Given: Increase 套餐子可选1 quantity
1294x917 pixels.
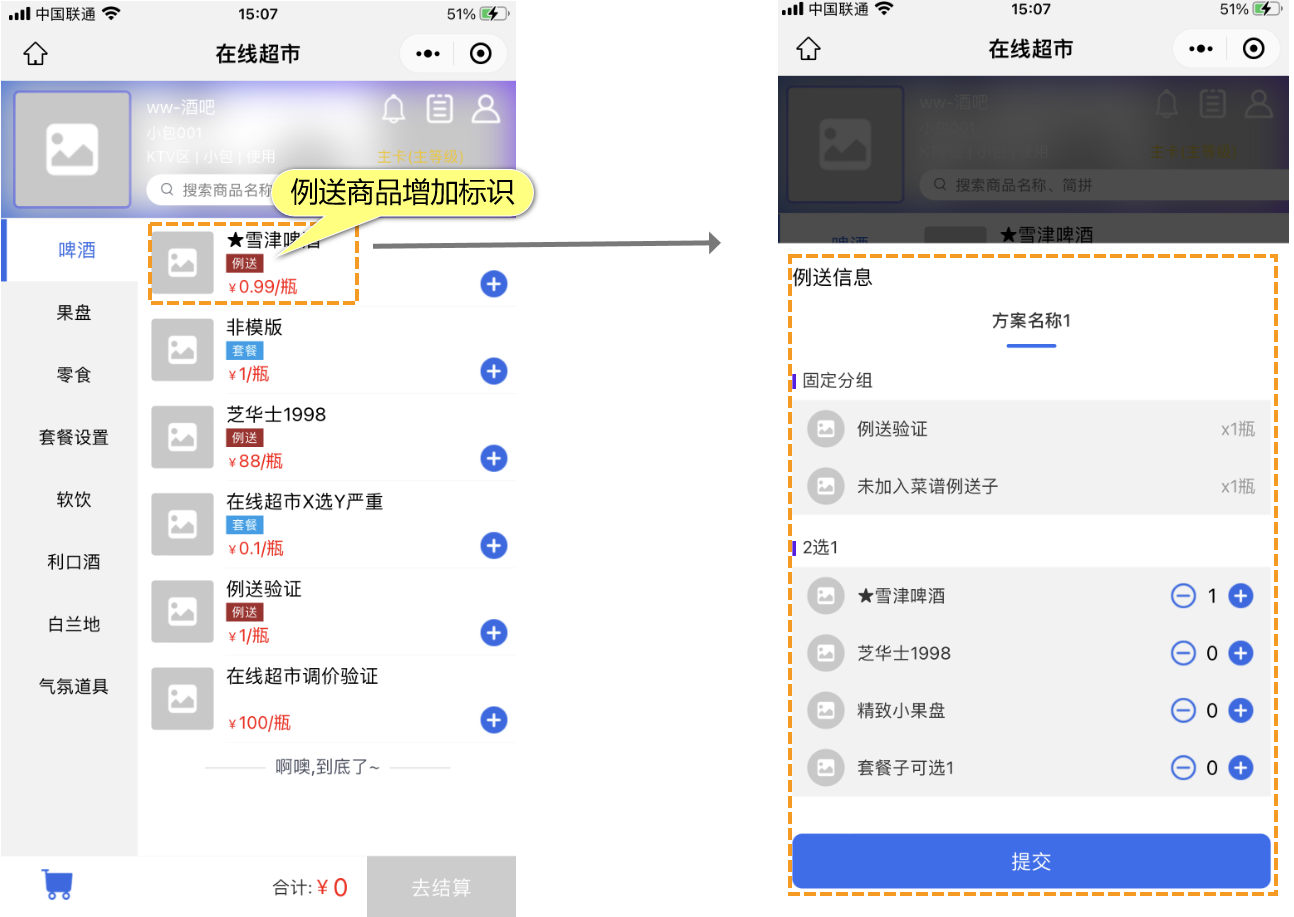Looking at the screenshot, I should click(x=1241, y=768).
